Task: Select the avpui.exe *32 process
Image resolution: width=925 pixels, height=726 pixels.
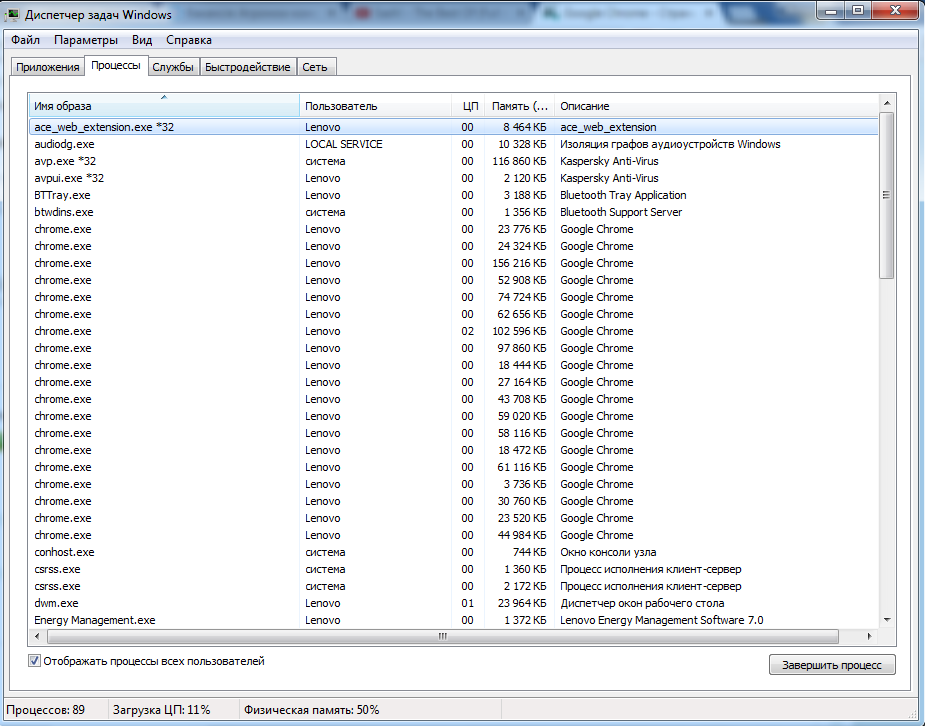Action: point(453,178)
